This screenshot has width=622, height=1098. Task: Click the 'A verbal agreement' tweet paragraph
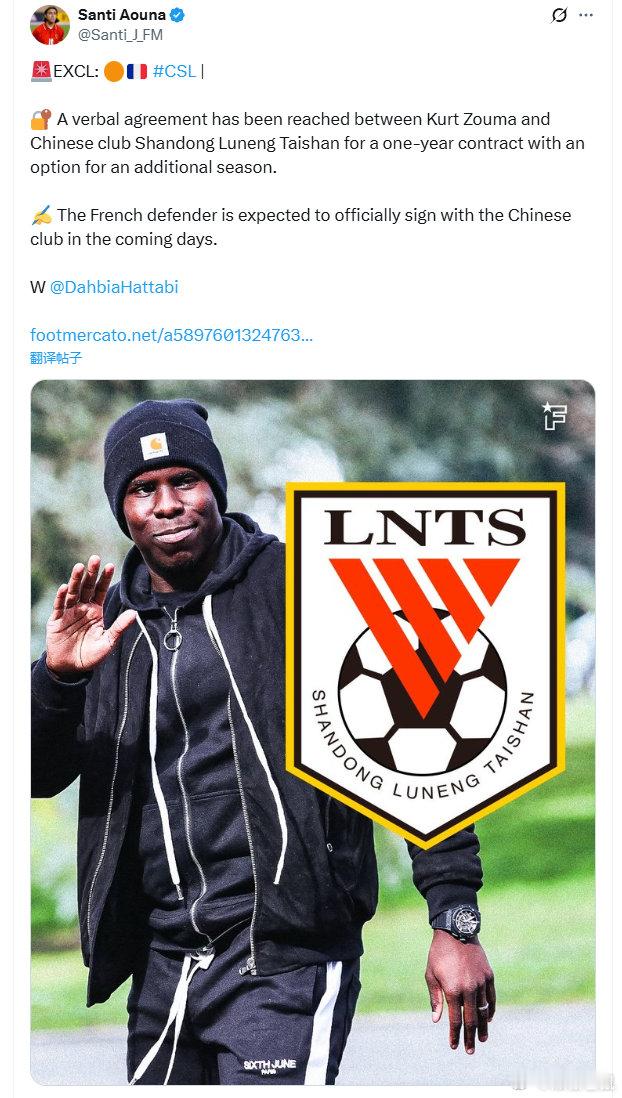[x=307, y=144]
